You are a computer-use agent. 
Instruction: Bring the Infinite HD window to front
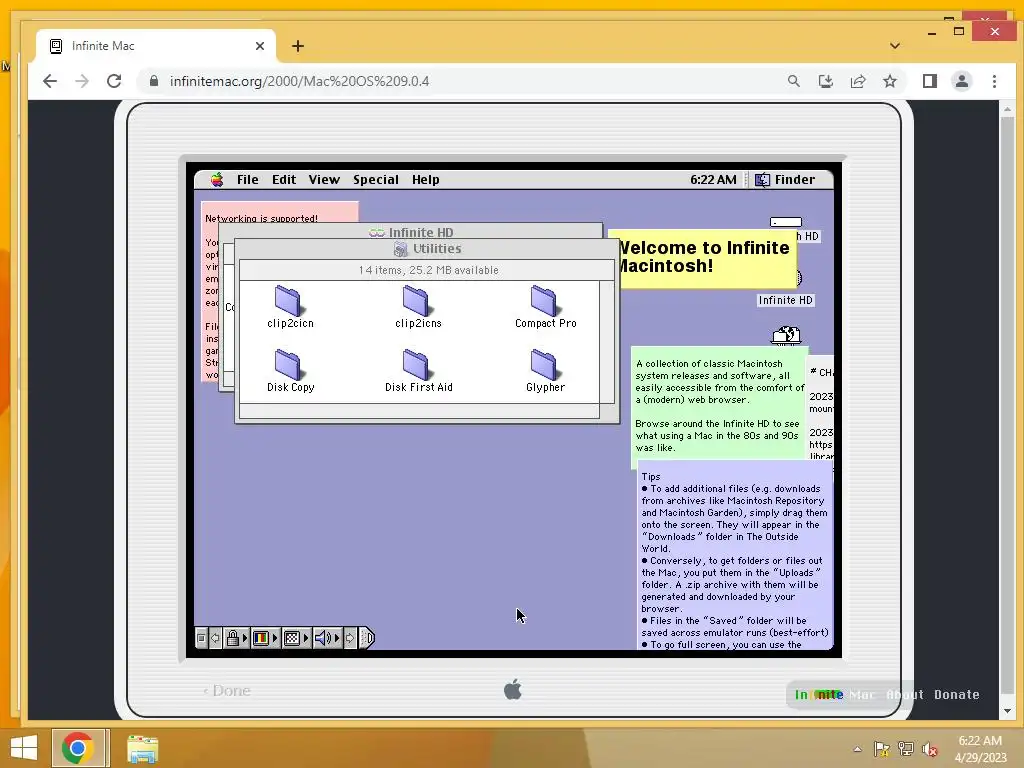click(x=410, y=232)
